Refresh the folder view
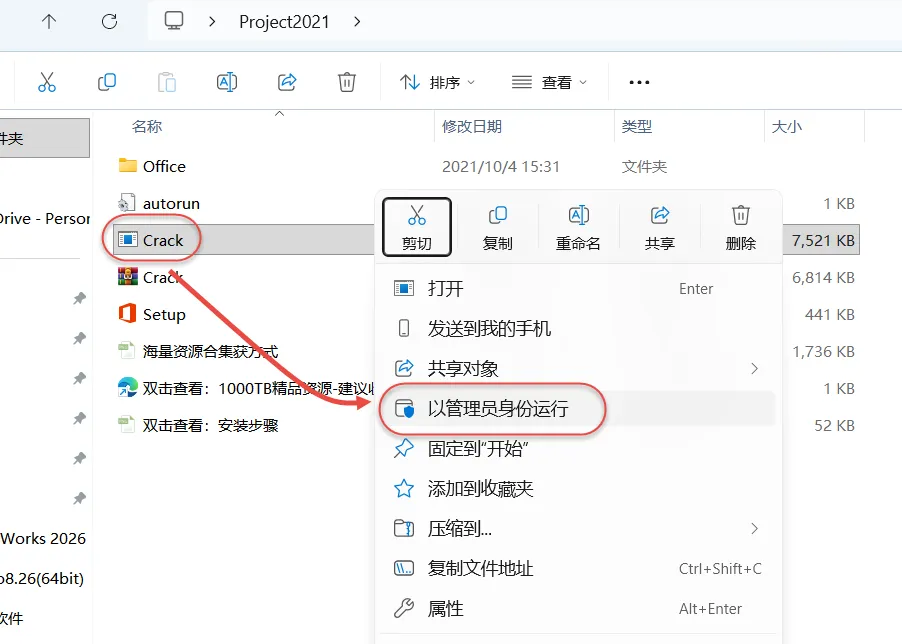The width and height of the screenshot is (902, 644). (109, 22)
